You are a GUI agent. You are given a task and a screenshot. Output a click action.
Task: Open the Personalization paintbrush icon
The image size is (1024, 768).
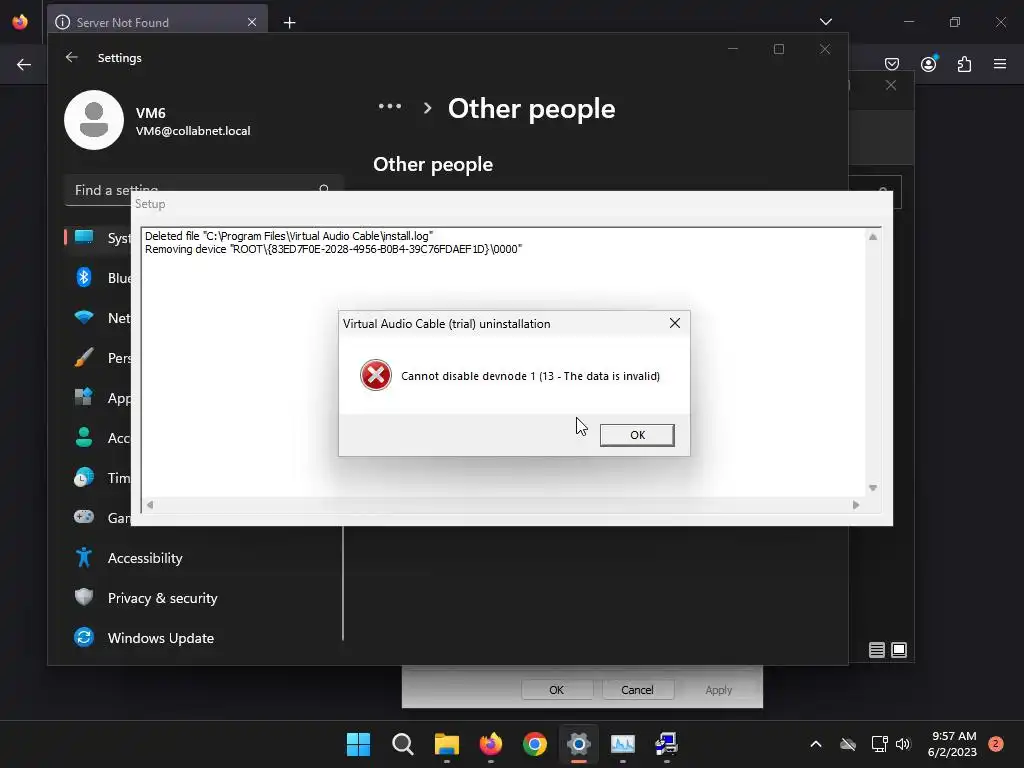tap(84, 357)
